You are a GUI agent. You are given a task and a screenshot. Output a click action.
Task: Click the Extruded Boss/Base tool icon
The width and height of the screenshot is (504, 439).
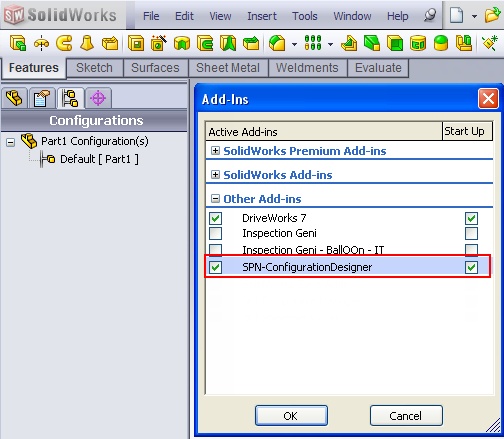pyautogui.click(x=18, y=43)
